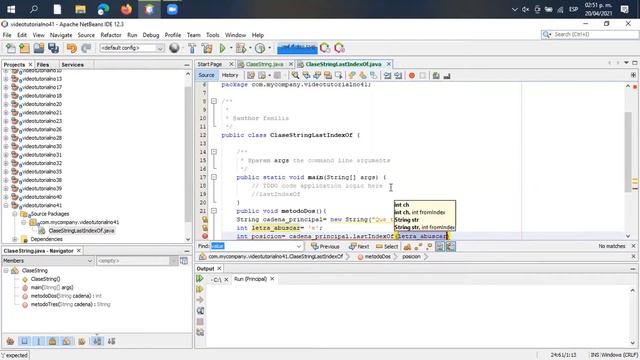The height and width of the screenshot is (360, 640).
Task: Open the Refactor menu
Action: tap(111, 35)
